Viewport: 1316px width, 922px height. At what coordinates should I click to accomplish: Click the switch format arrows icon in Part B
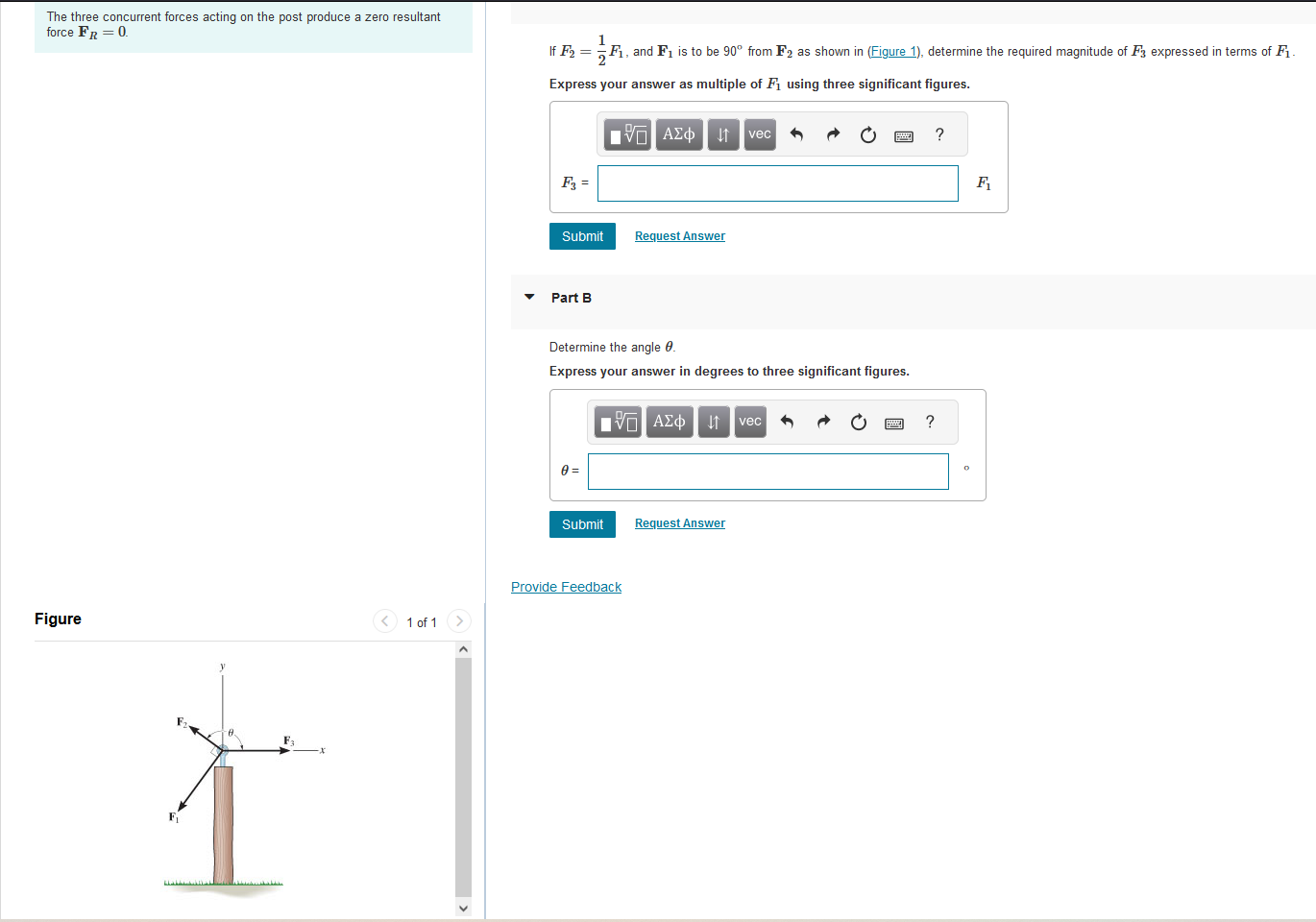pos(714,422)
